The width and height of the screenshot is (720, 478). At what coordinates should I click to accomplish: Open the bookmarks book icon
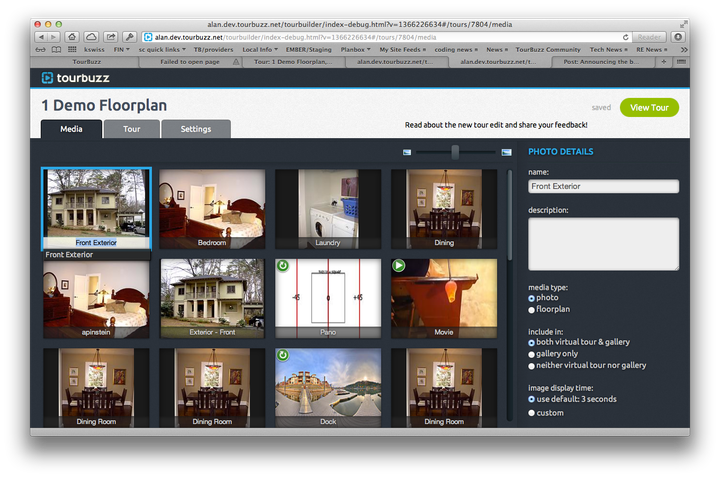[56, 49]
